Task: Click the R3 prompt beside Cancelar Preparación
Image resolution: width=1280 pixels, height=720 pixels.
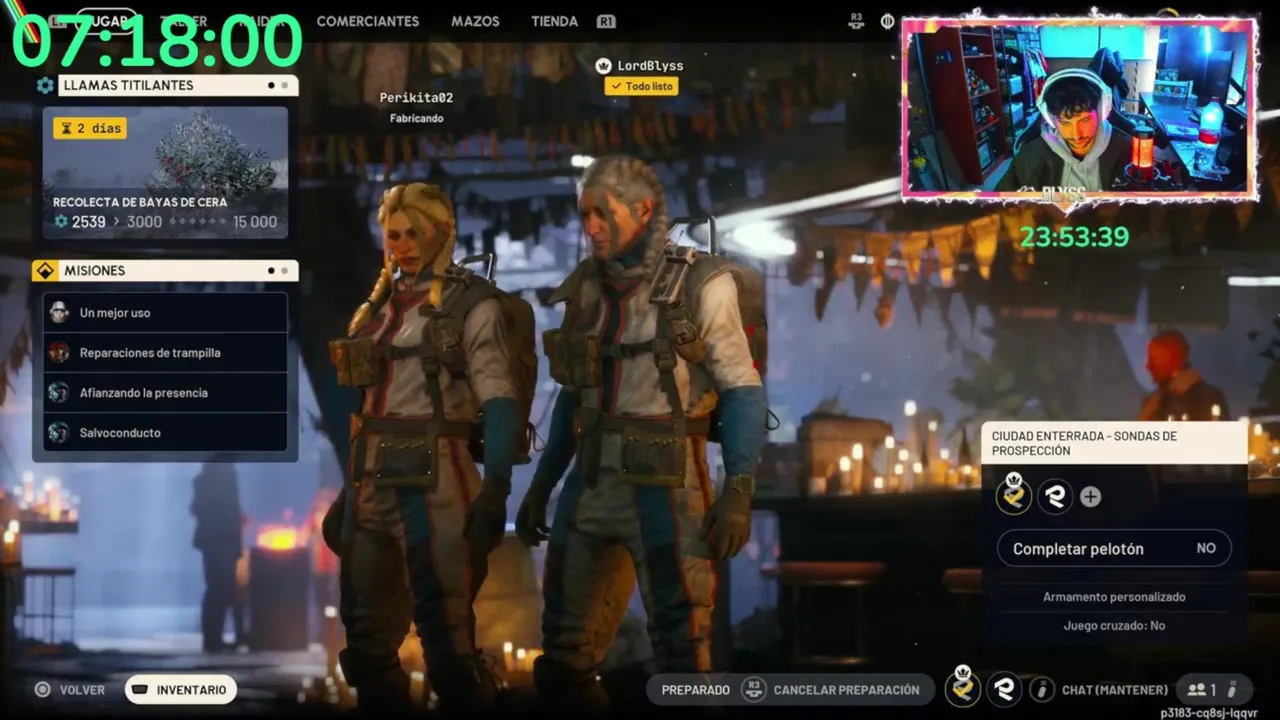Action: (x=753, y=689)
